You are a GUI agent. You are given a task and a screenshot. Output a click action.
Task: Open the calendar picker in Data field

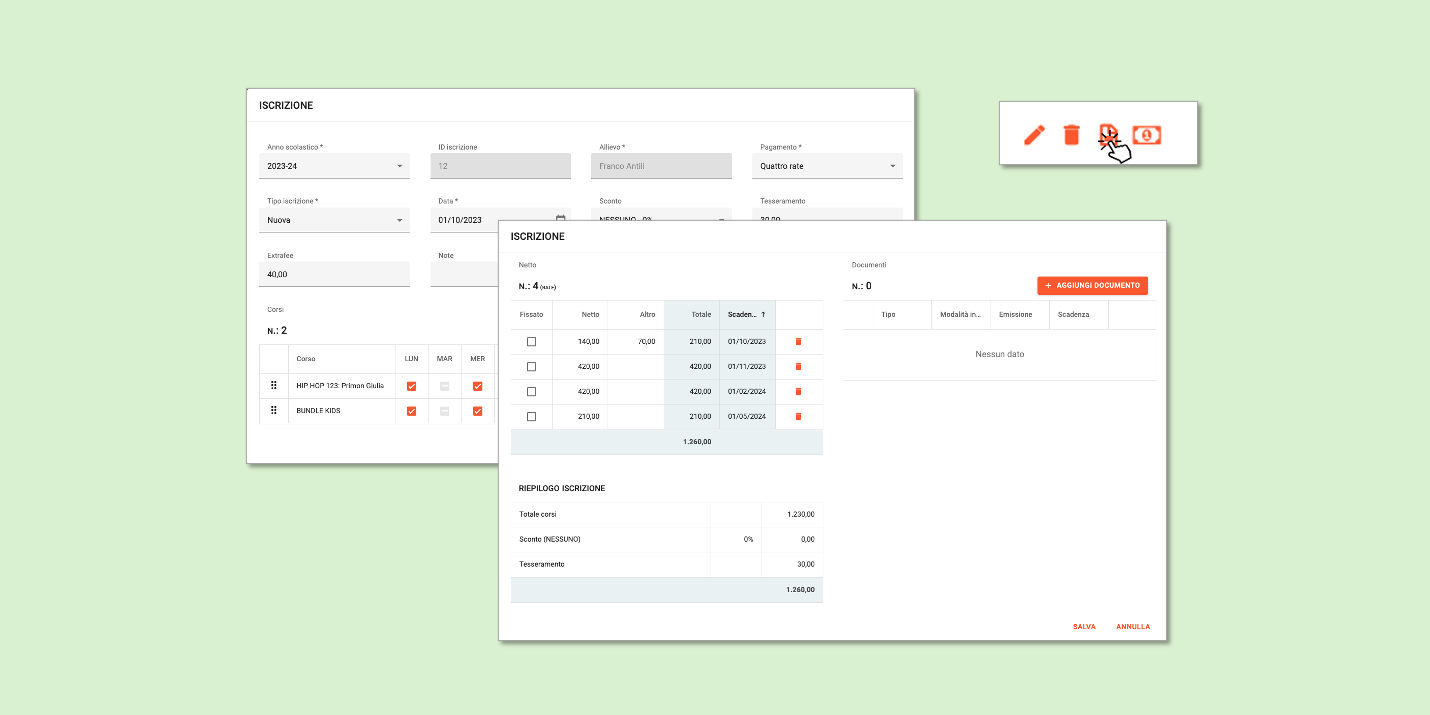tap(560, 220)
